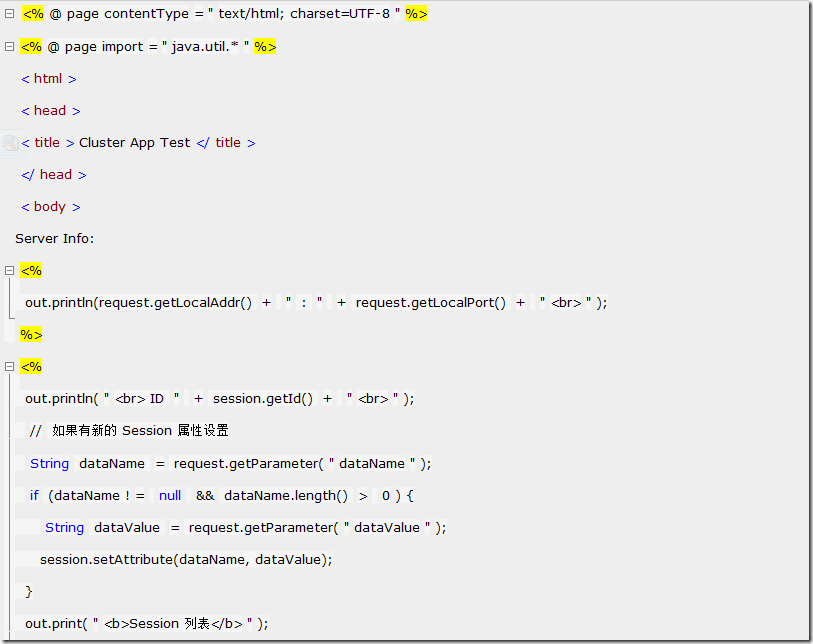Click the String keyword before dataValue
The width and height of the screenshot is (813, 644).
tap(64, 528)
